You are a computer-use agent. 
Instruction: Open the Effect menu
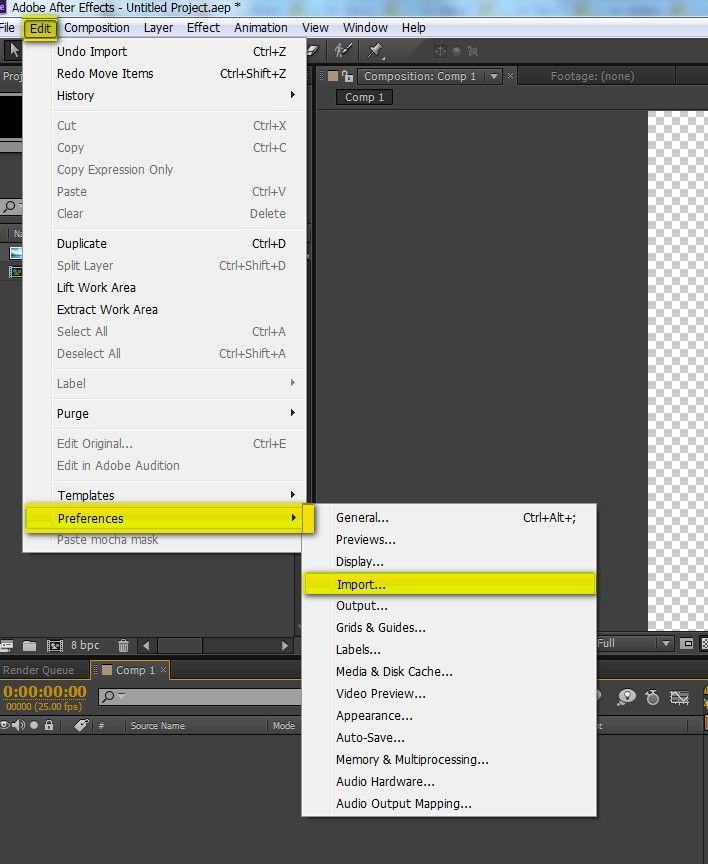[203, 28]
